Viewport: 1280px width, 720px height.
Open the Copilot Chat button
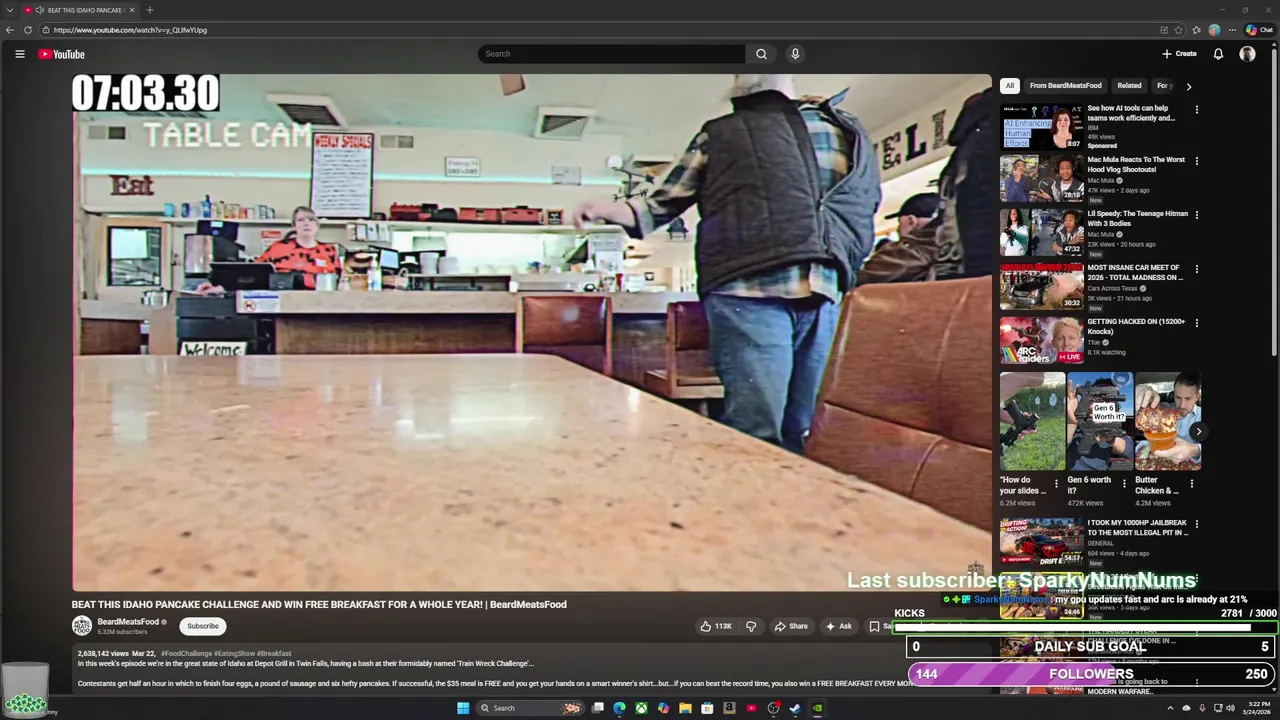pos(1259,30)
